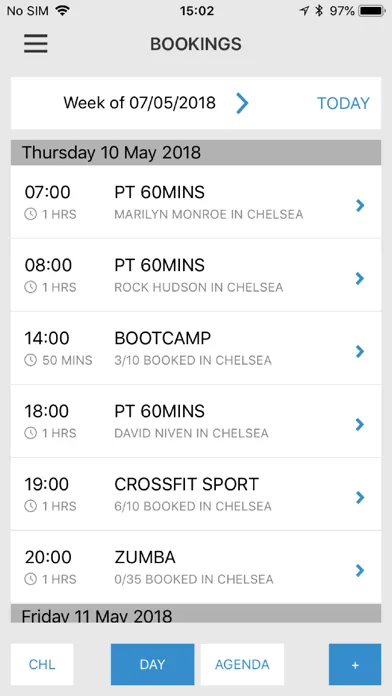
Task: Tap the Bluetooth status icon
Action: (319, 11)
